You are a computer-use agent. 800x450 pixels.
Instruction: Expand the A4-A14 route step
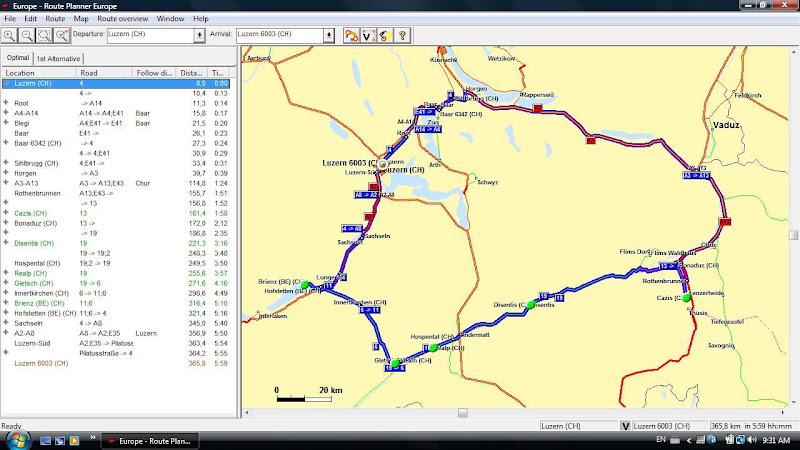(x=6, y=113)
